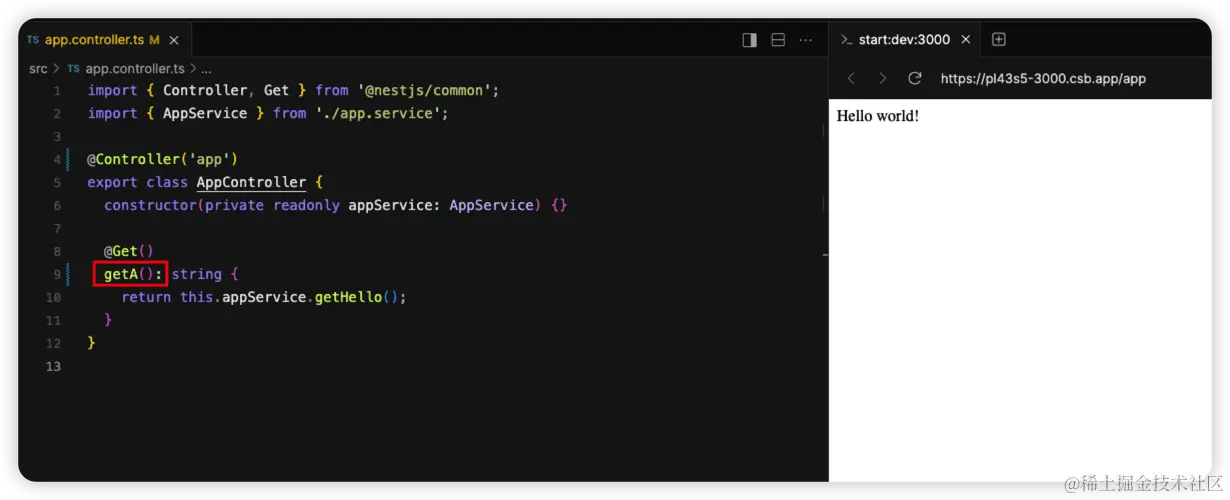Click the terminal icon on start:dev tab
This screenshot has height=500, width=1230.
coord(846,40)
